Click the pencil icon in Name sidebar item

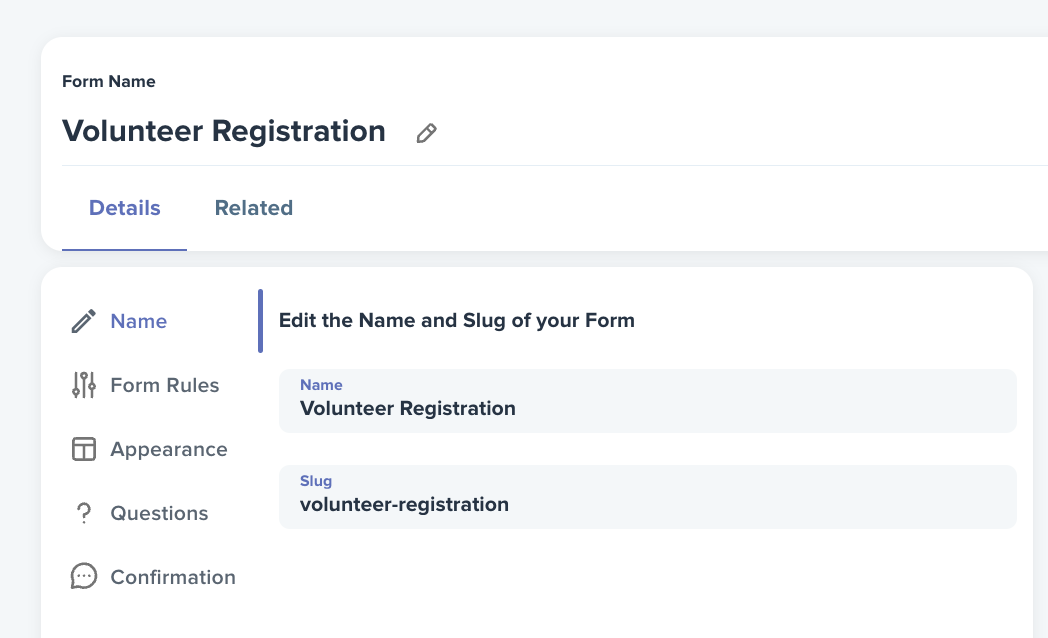tap(84, 321)
